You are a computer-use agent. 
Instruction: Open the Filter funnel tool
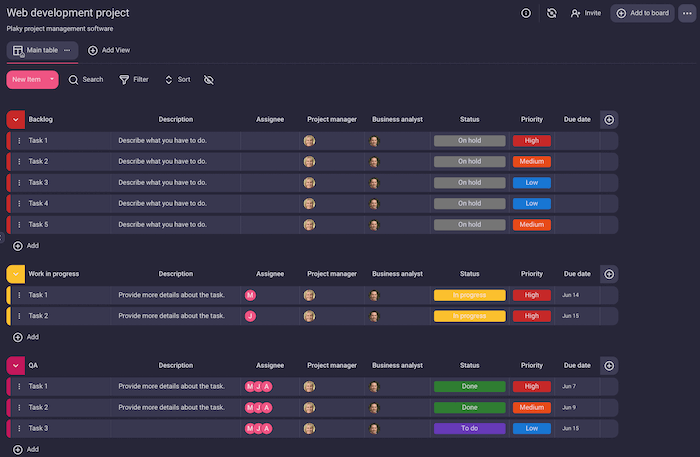[x=124, y=79]
